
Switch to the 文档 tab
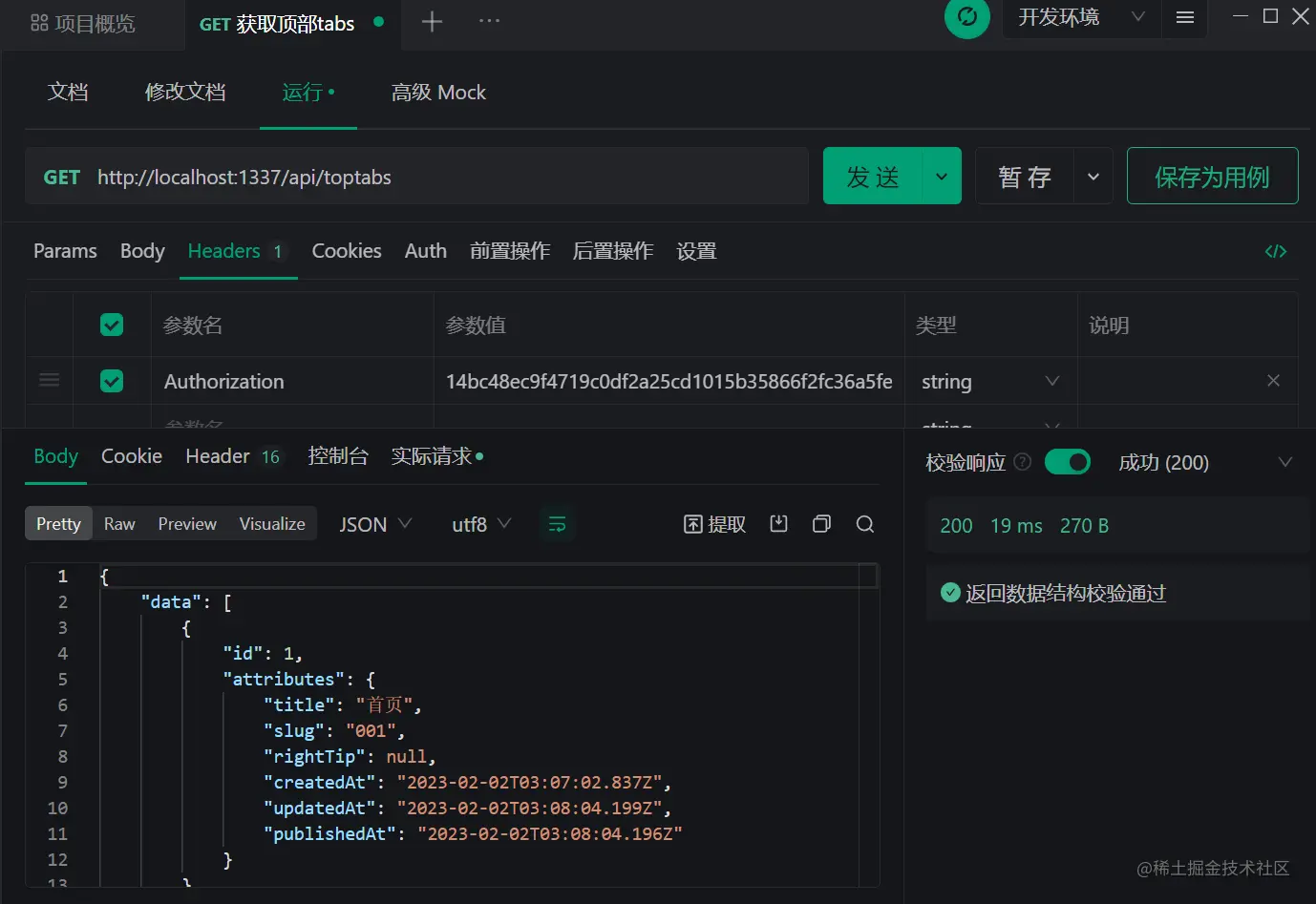click(x=68, y=92)
